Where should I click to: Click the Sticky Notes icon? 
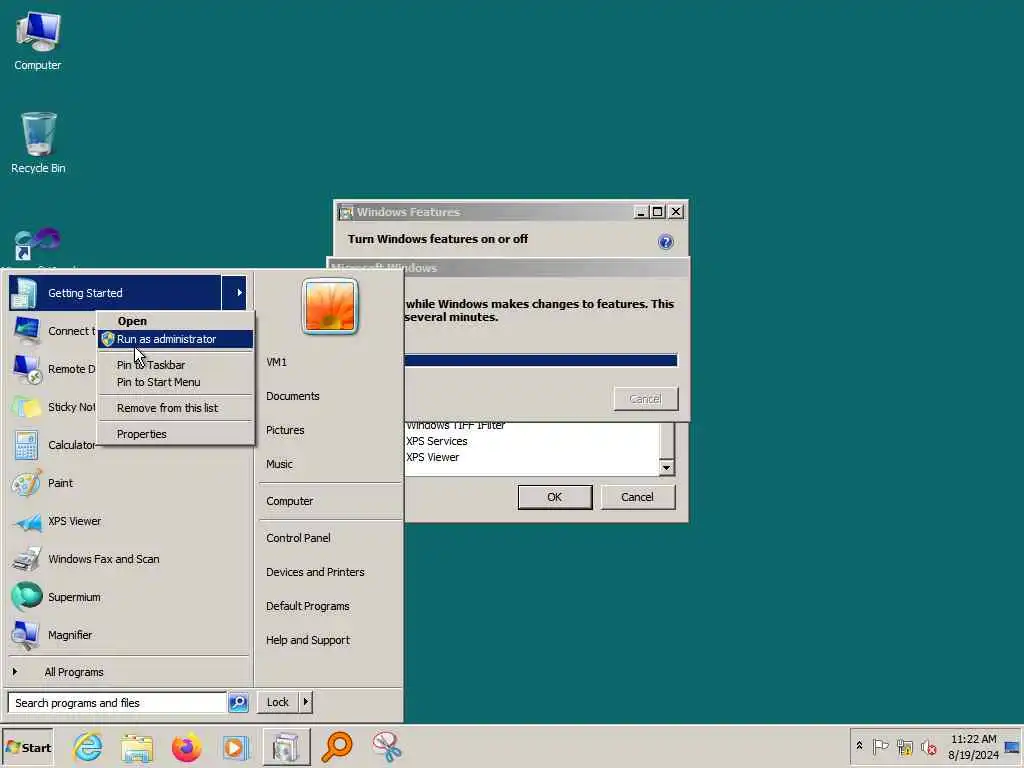click(x=26, y=407)
